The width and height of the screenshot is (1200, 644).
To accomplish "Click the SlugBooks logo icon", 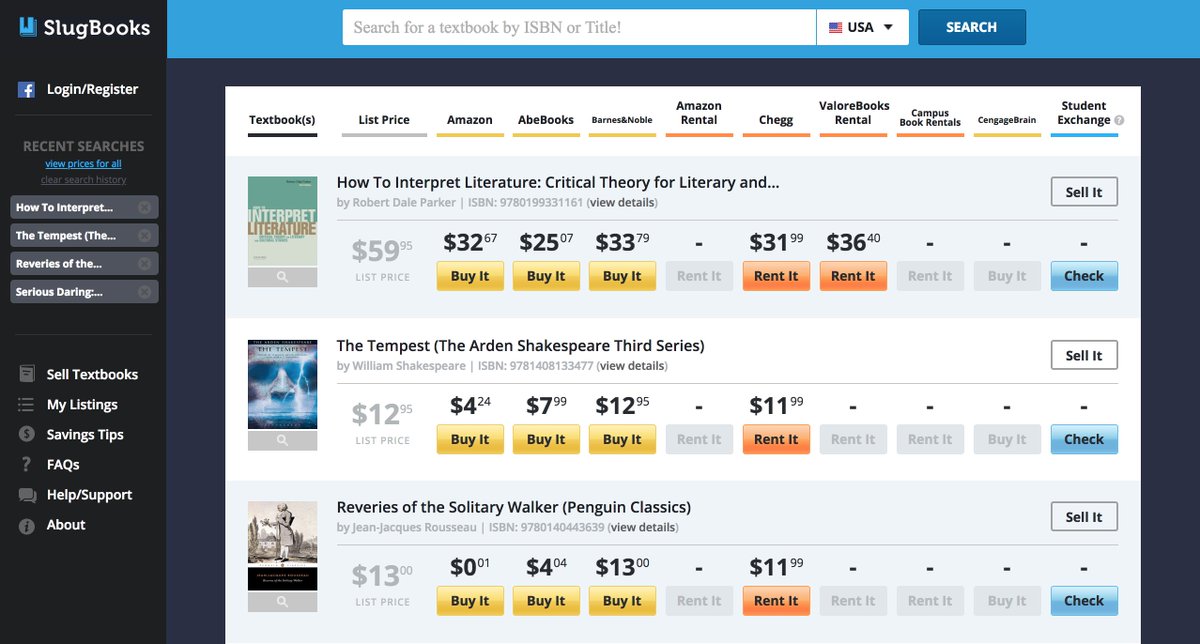I will [x=29, y=27].
